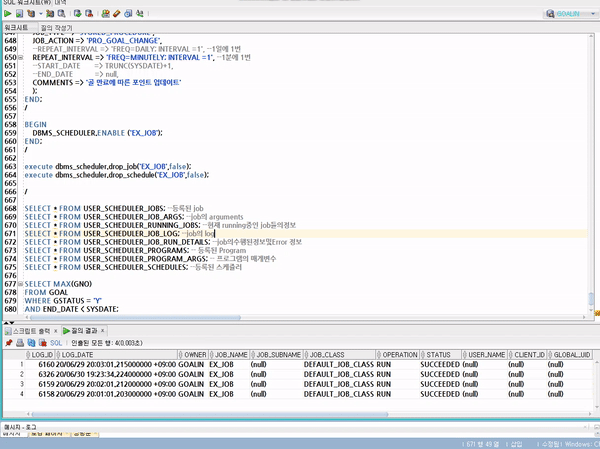This screenshot has width=600, height=449.
Task: Clear the worksheet with the eraser icon
Action: click(x=117, y=14)
